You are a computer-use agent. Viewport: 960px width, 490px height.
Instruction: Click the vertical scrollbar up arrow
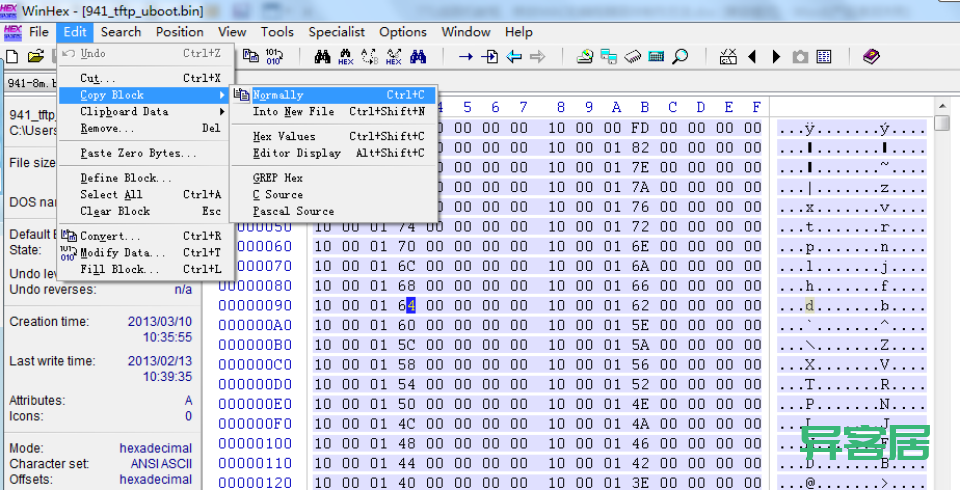[942, 106]
